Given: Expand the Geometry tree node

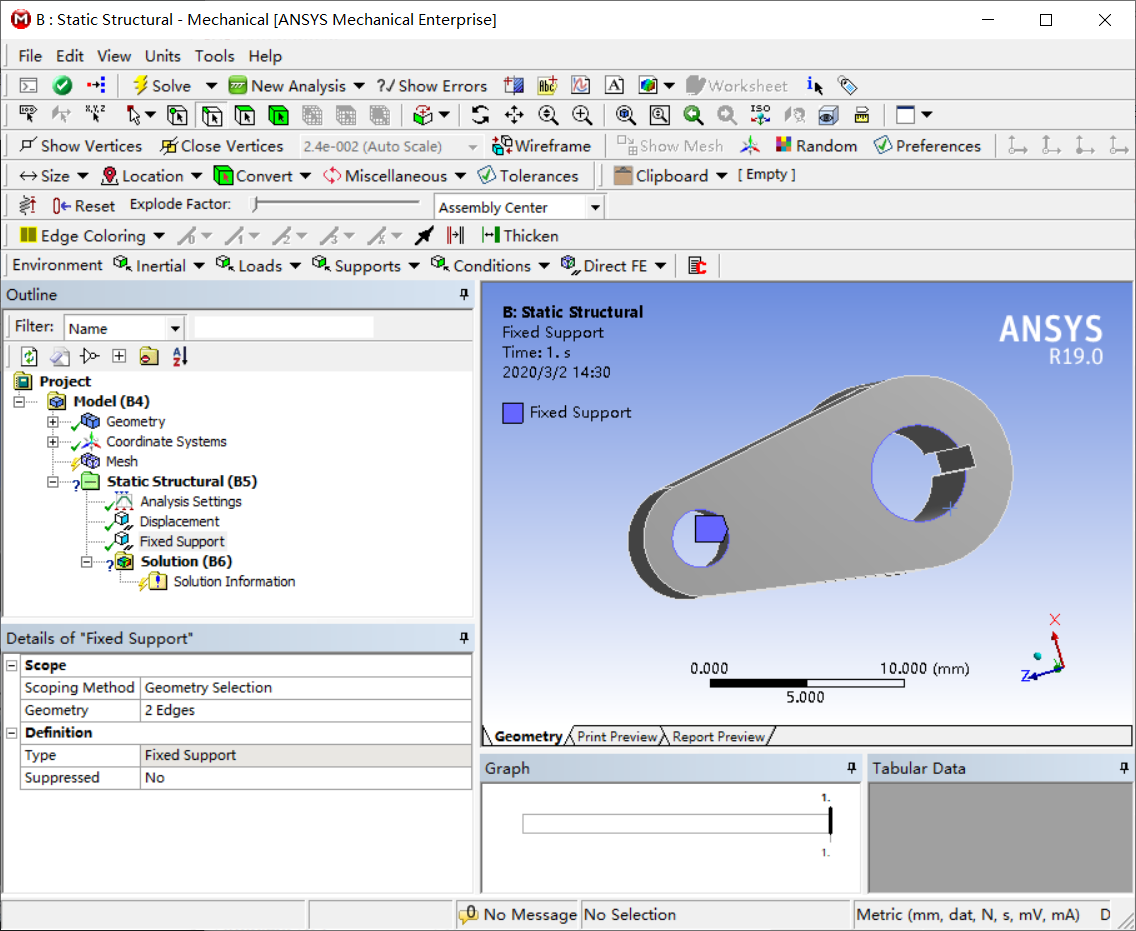Looking at the screenshot, I should tap(53, 421).
